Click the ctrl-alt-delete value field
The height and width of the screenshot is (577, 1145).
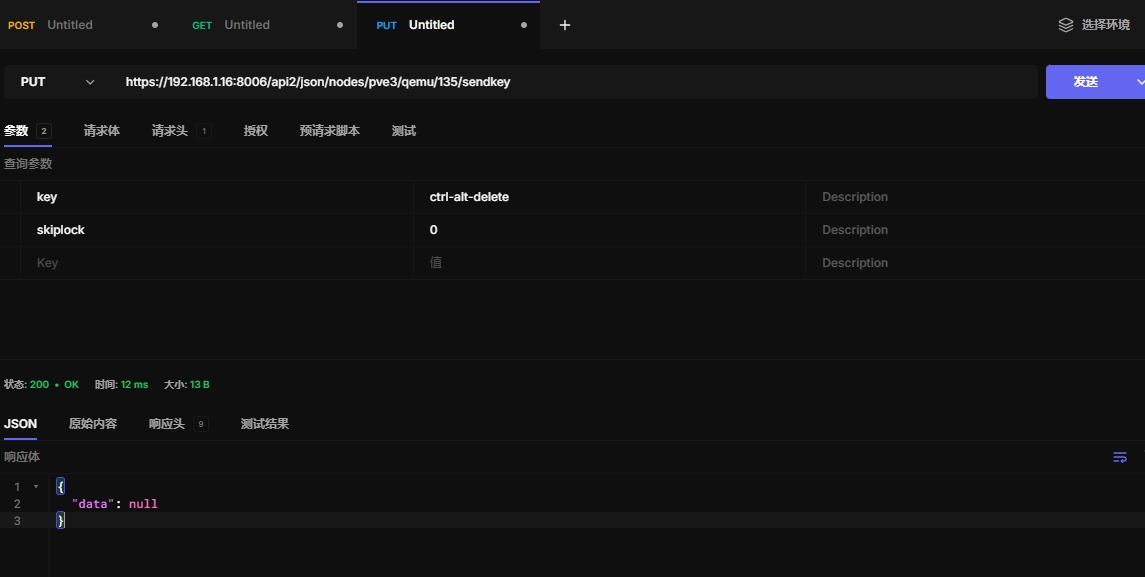pyautogui.click(x=608, y=197)
